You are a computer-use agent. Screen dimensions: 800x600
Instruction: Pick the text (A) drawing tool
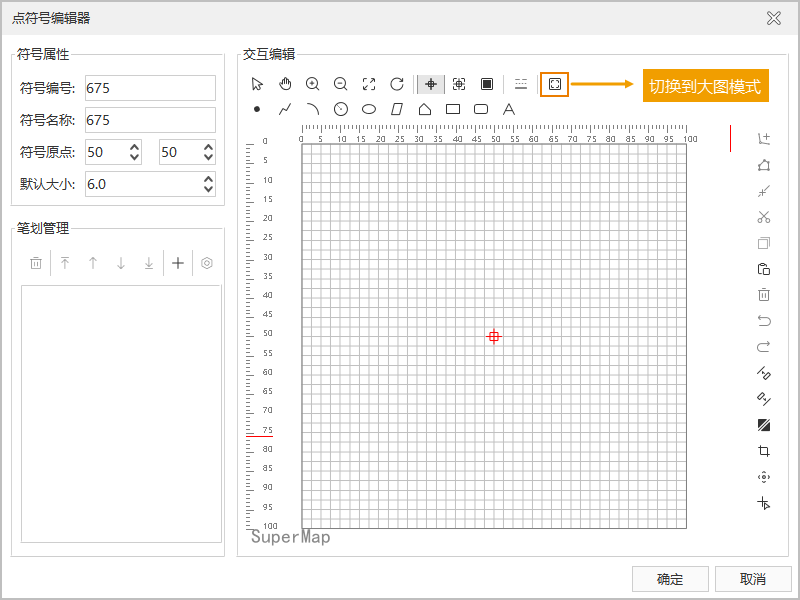[x=508, y=109]
